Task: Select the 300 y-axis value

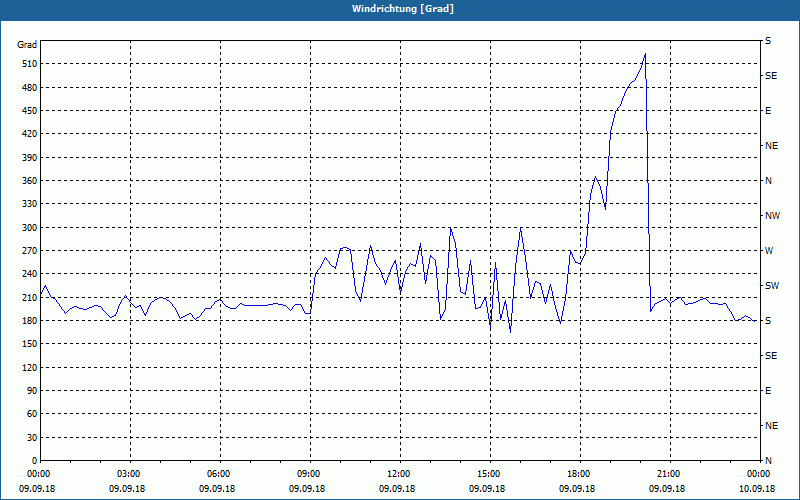Action: coord(29,228)
